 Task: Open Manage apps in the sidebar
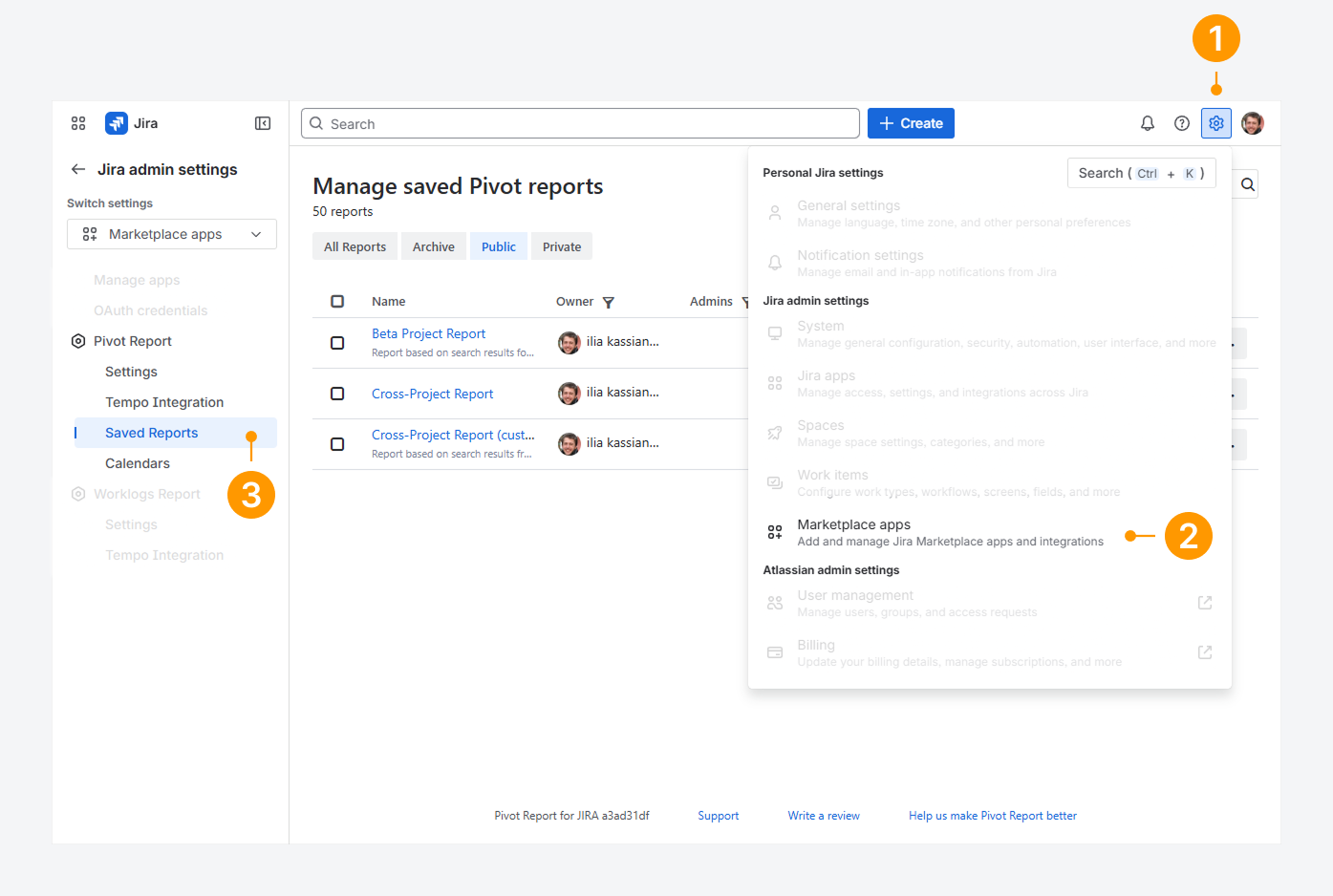point(137,280)
